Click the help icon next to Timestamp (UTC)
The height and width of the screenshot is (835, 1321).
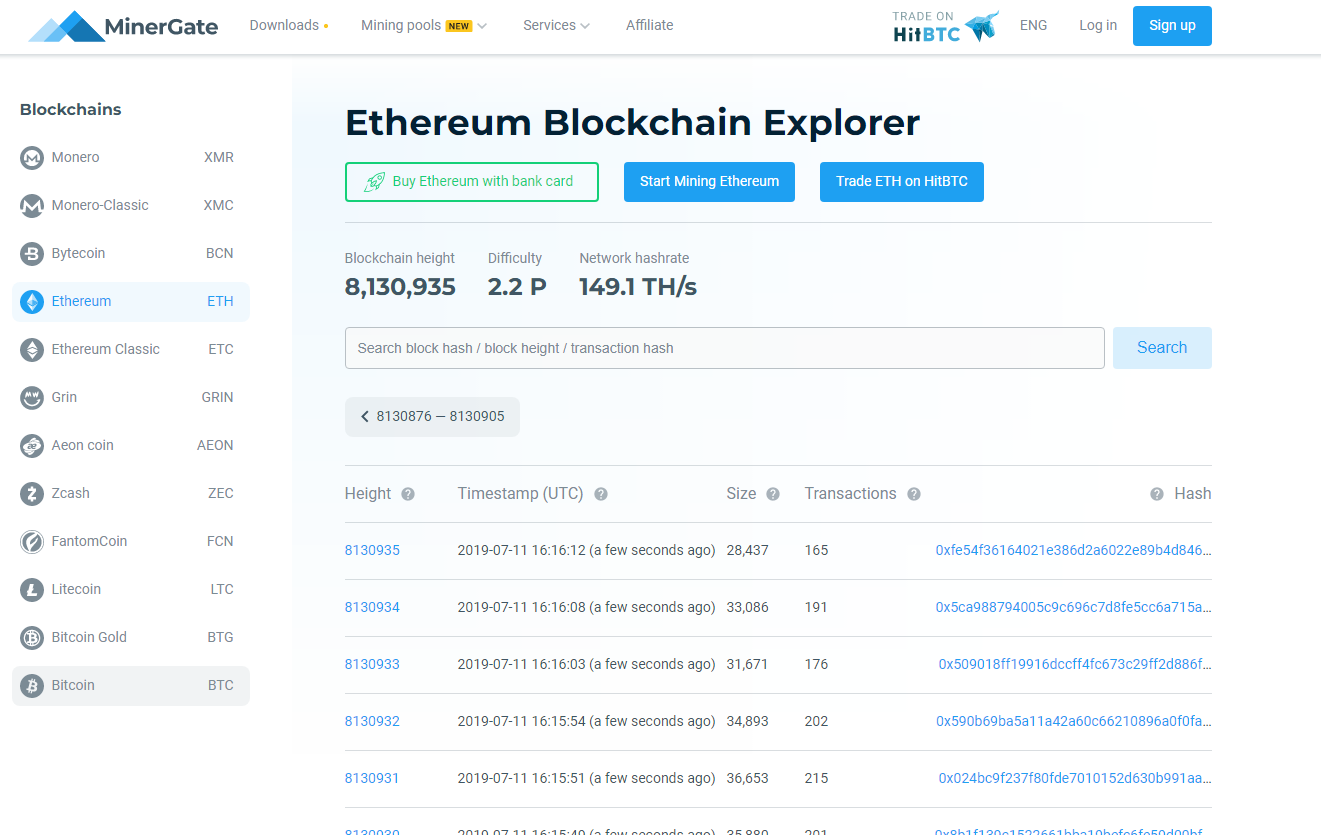point(601,494)
